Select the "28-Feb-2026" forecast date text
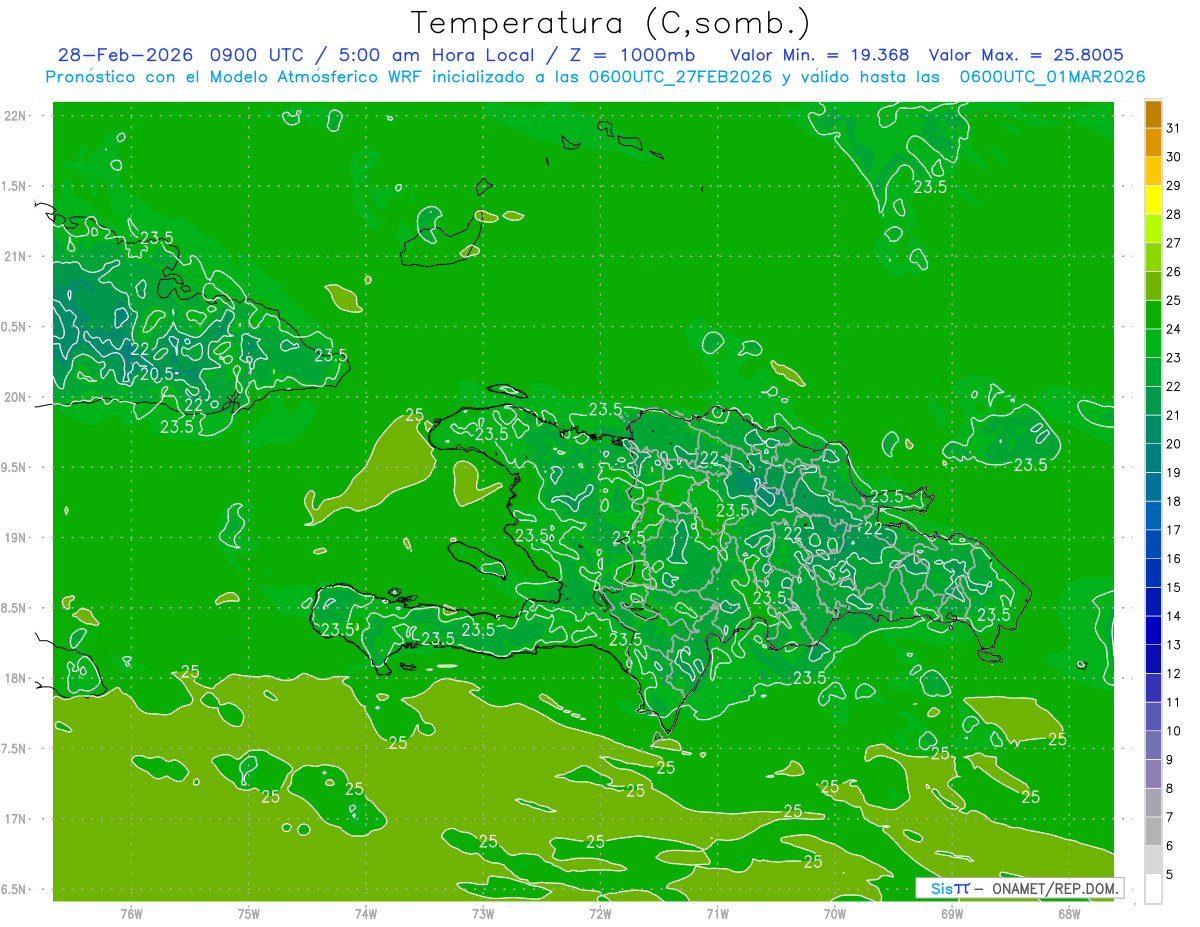Image resolution: width=1200 pixels, height=927 pixels. point(125,55)
